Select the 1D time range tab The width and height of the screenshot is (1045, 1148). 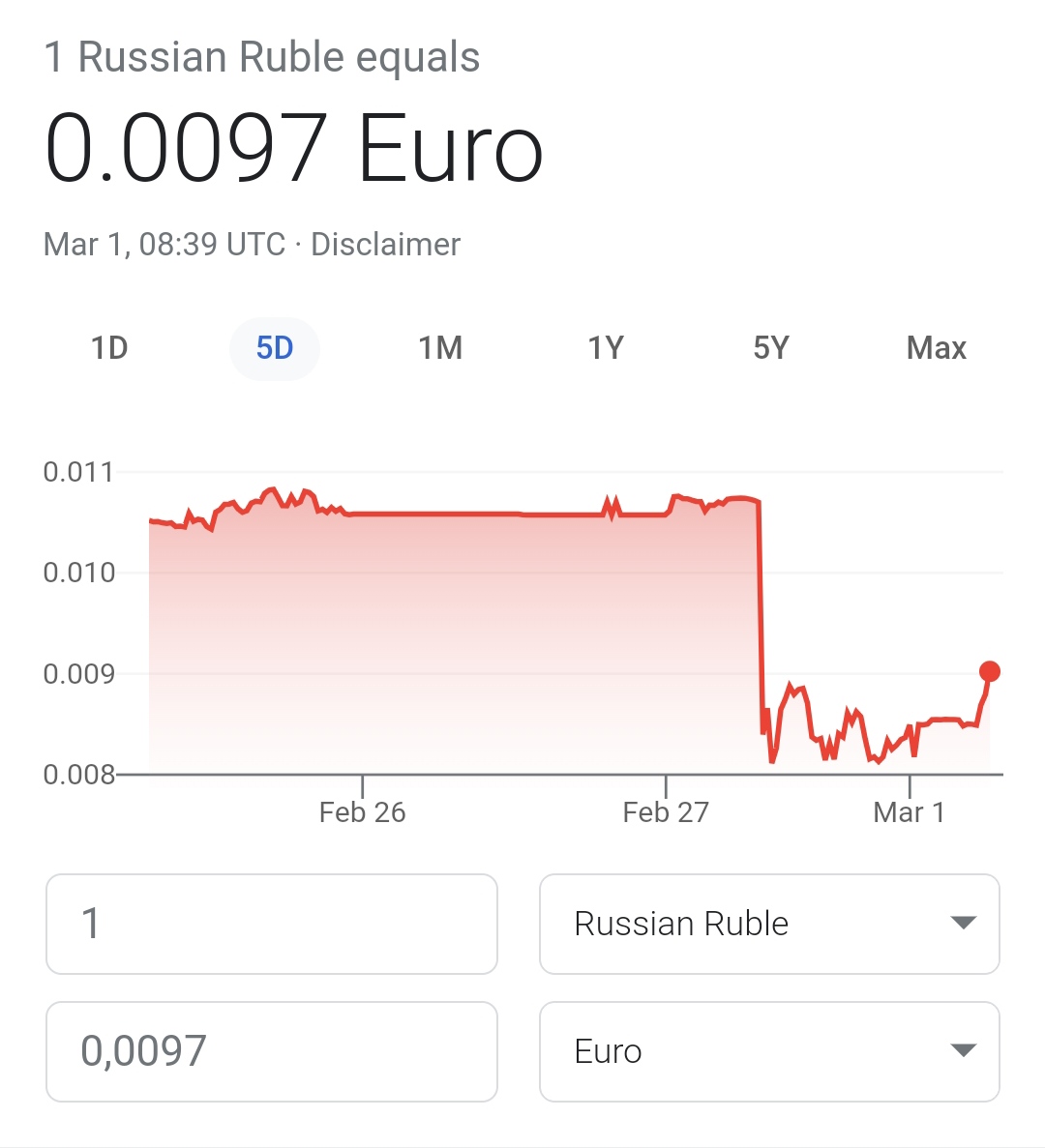(x=110, y=348)
